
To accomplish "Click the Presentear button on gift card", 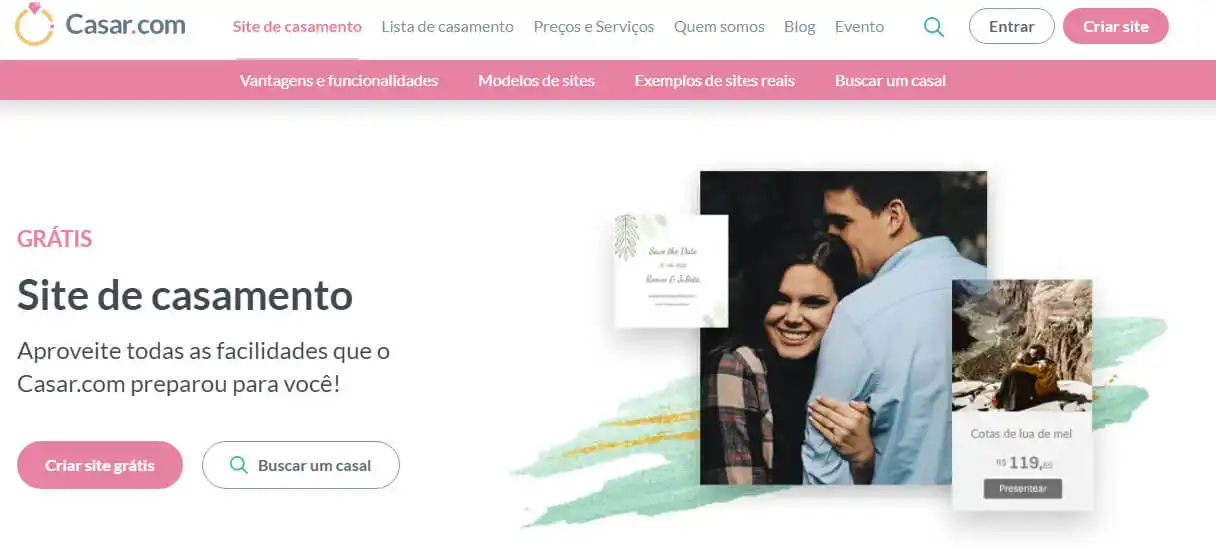I will 1022,488.
